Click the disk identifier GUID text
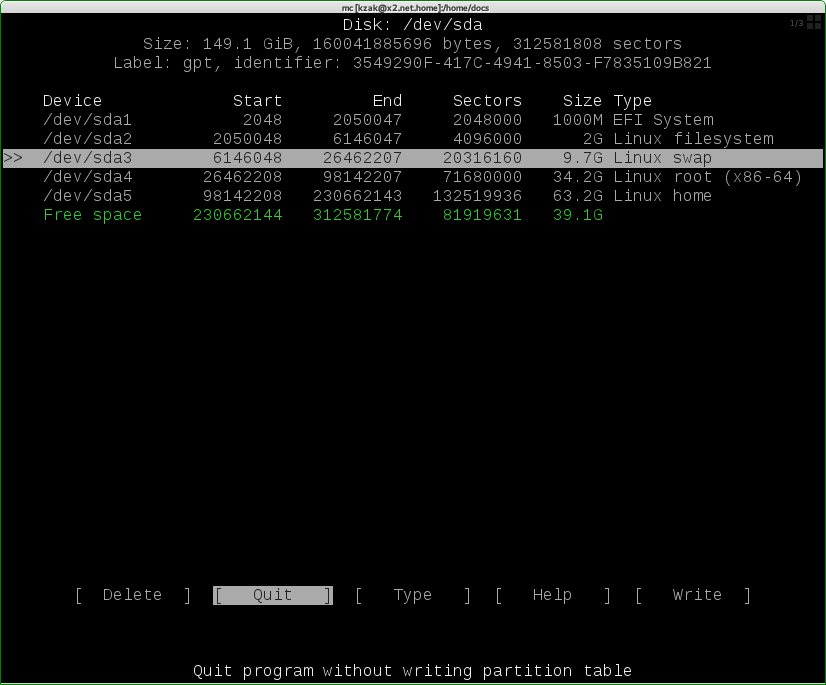Screen dimensions: 826x685 pyautogui.click(x=532, y=63)
